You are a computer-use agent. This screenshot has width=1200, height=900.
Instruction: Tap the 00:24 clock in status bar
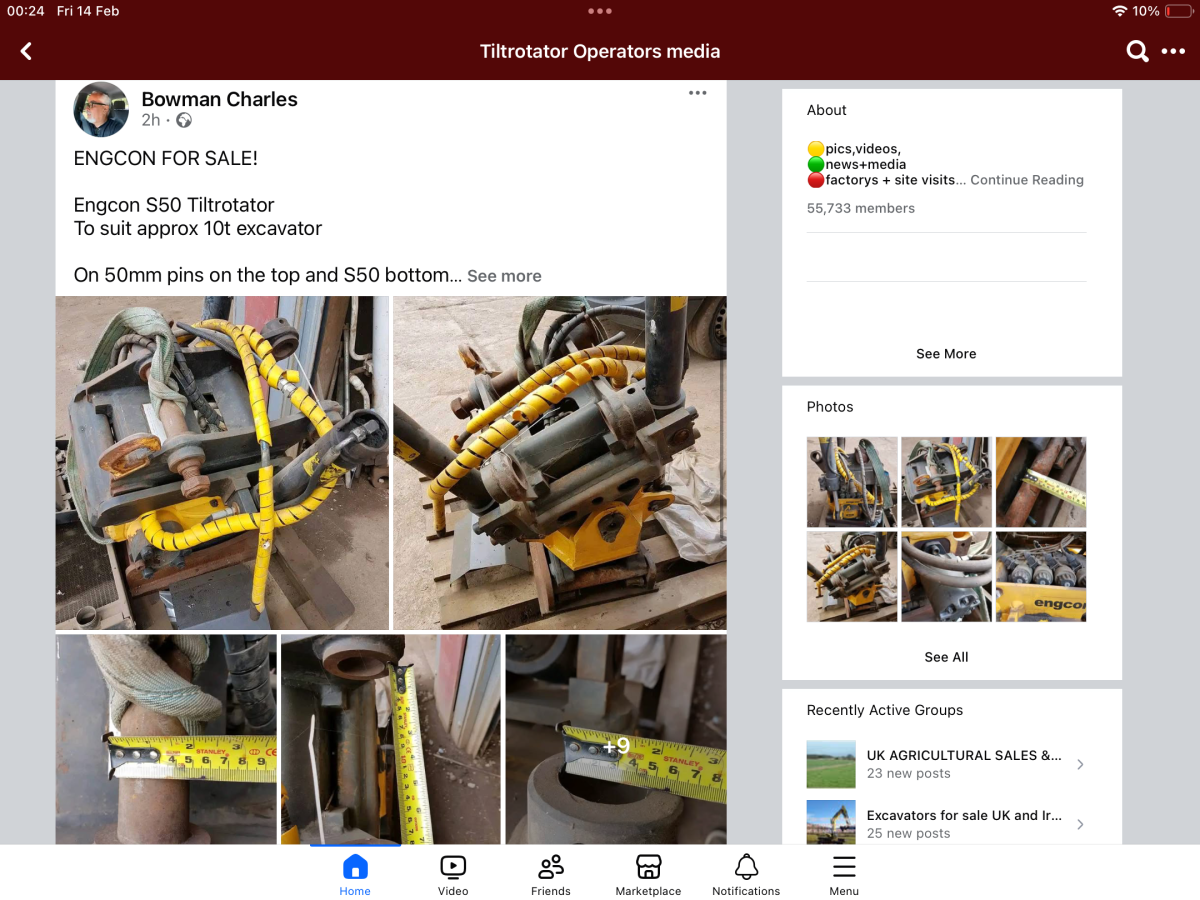[26, 11]
